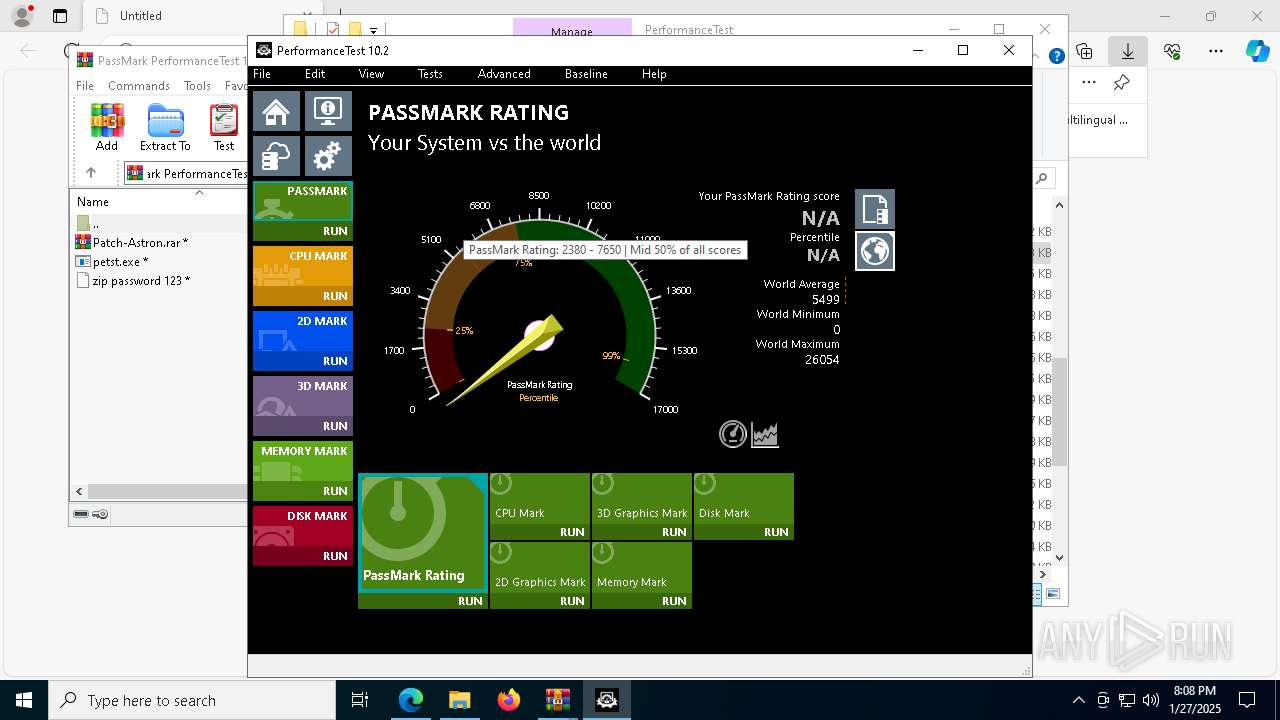Open WinRAR's File menu
1280x720 pixels.
[85, 86]
